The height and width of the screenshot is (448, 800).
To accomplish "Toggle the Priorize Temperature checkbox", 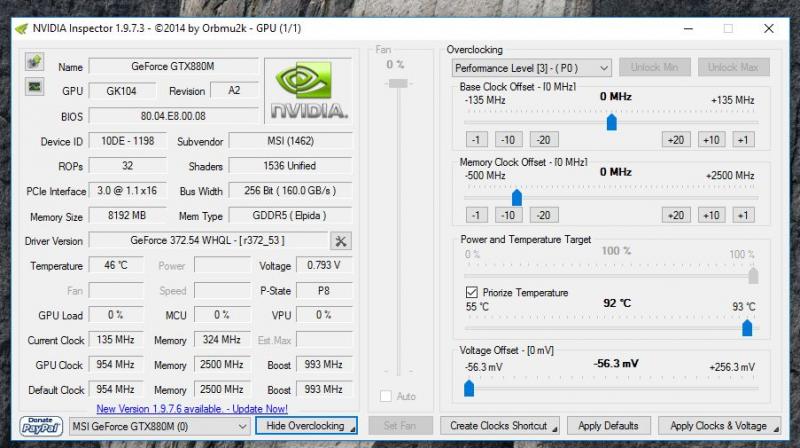I will [x=471, y=292].
